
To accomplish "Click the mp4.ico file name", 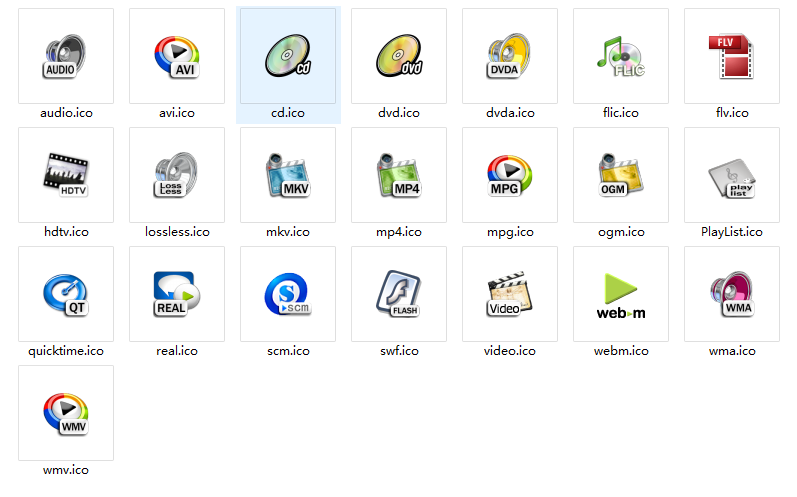I will click(399, 232).
